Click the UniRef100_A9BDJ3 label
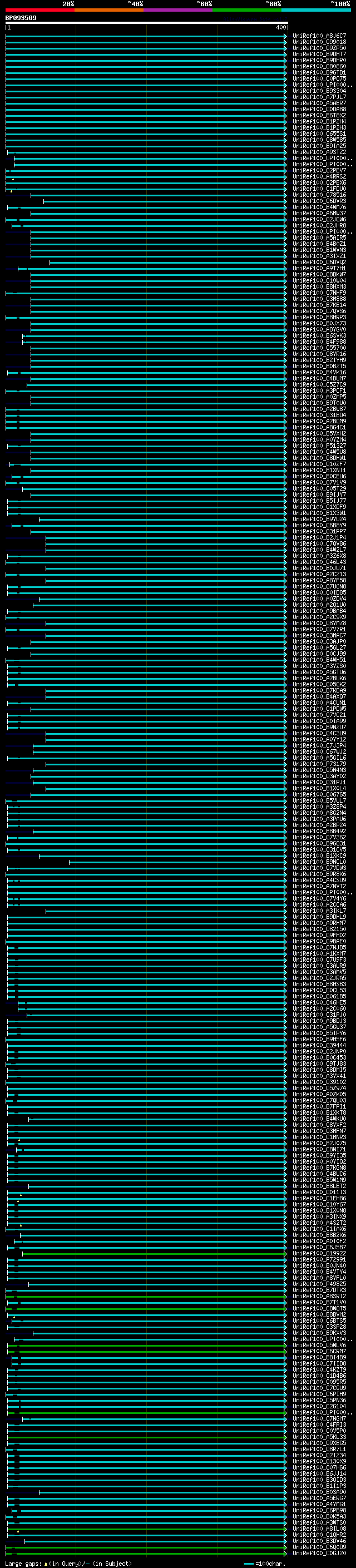The width and height of the screenshot is (356, 1568). [319, 1021]
